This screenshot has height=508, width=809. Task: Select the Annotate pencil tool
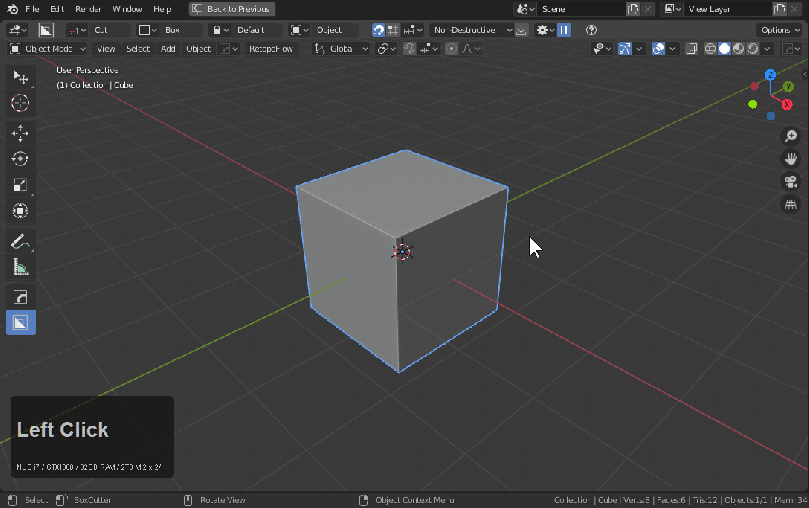pyautogui.click(x=20, y=241)
